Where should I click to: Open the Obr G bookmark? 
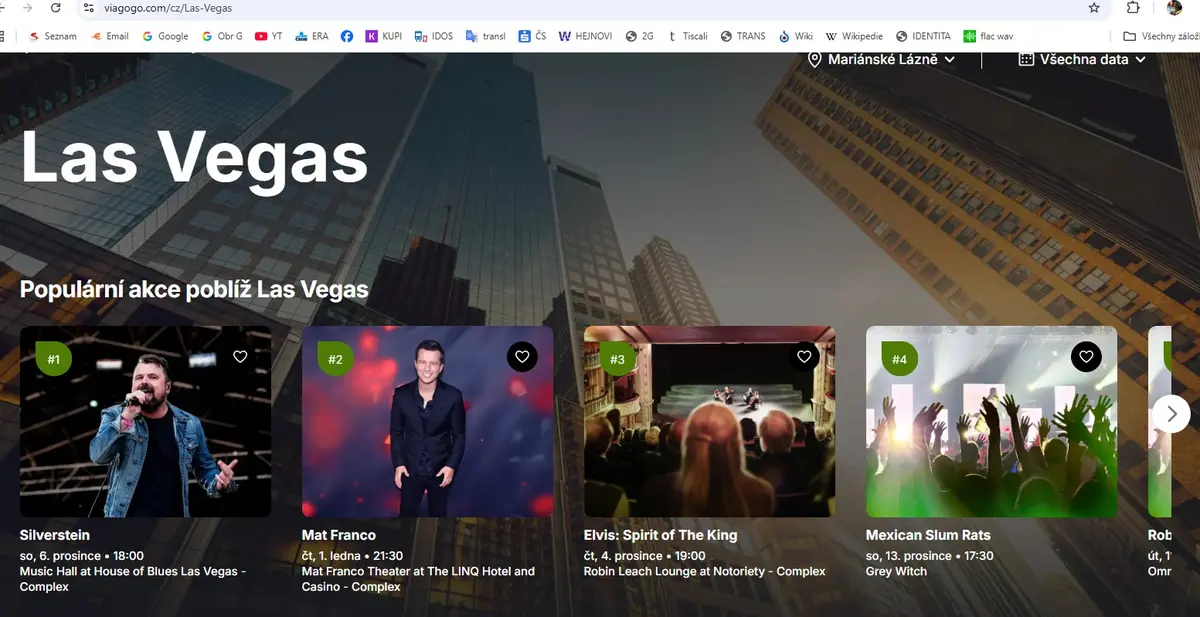point(222,36)
